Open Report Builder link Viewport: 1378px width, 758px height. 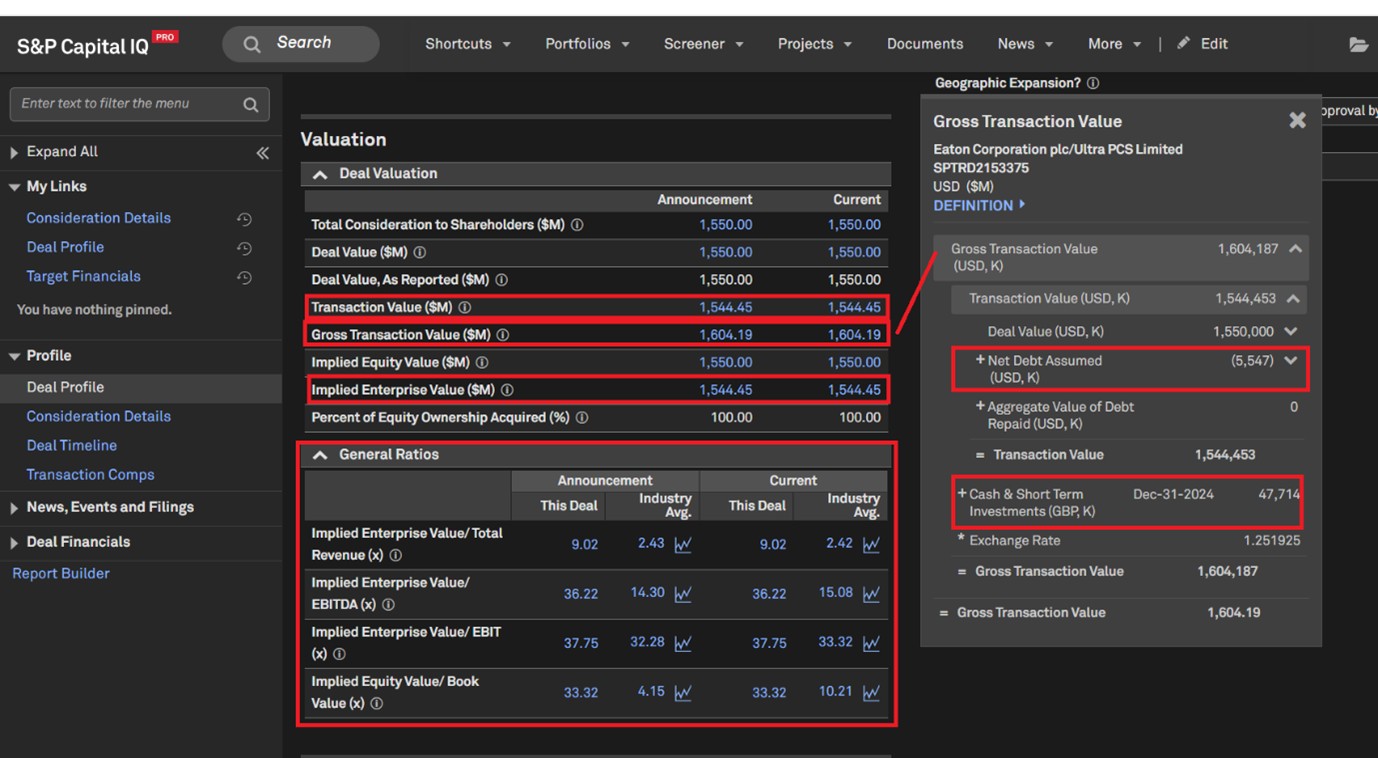[x=60, y=574]
